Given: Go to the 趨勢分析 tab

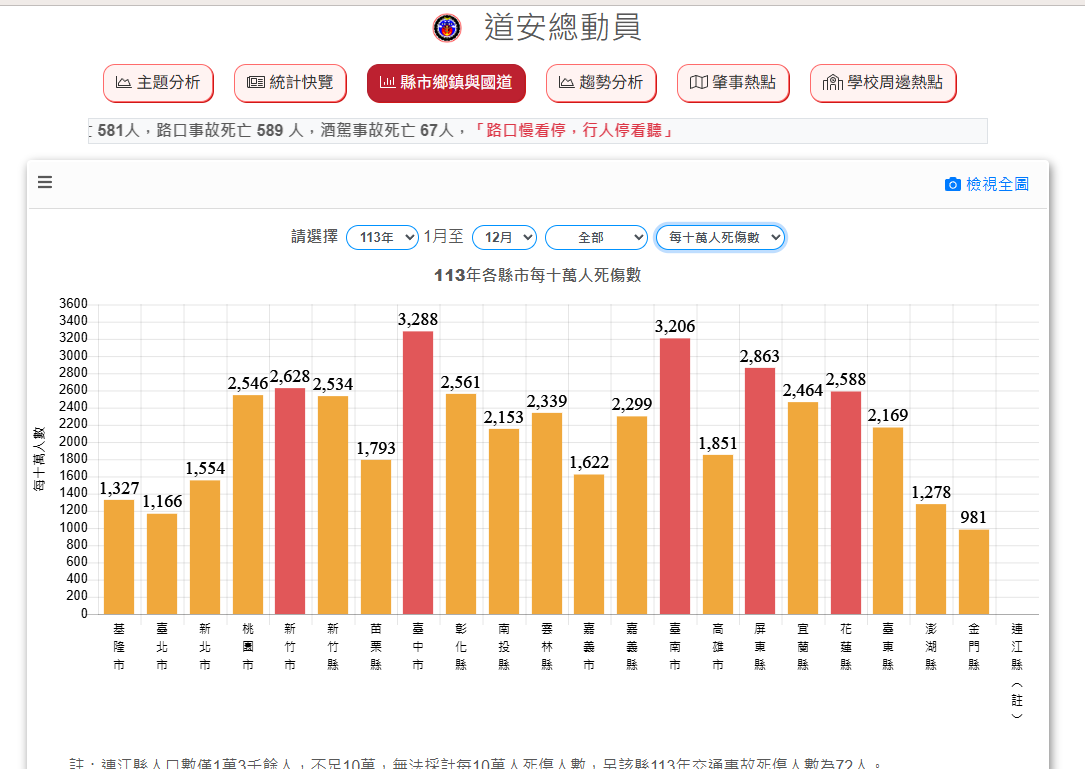Looking at the screenshot, I should pos(601,83).
